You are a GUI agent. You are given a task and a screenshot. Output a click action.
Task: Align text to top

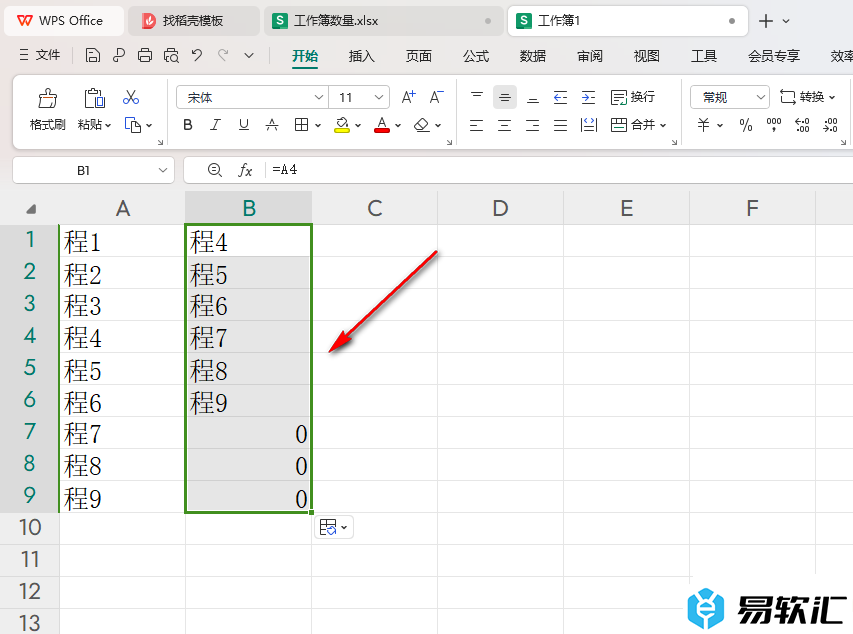(x=477, y=97)
